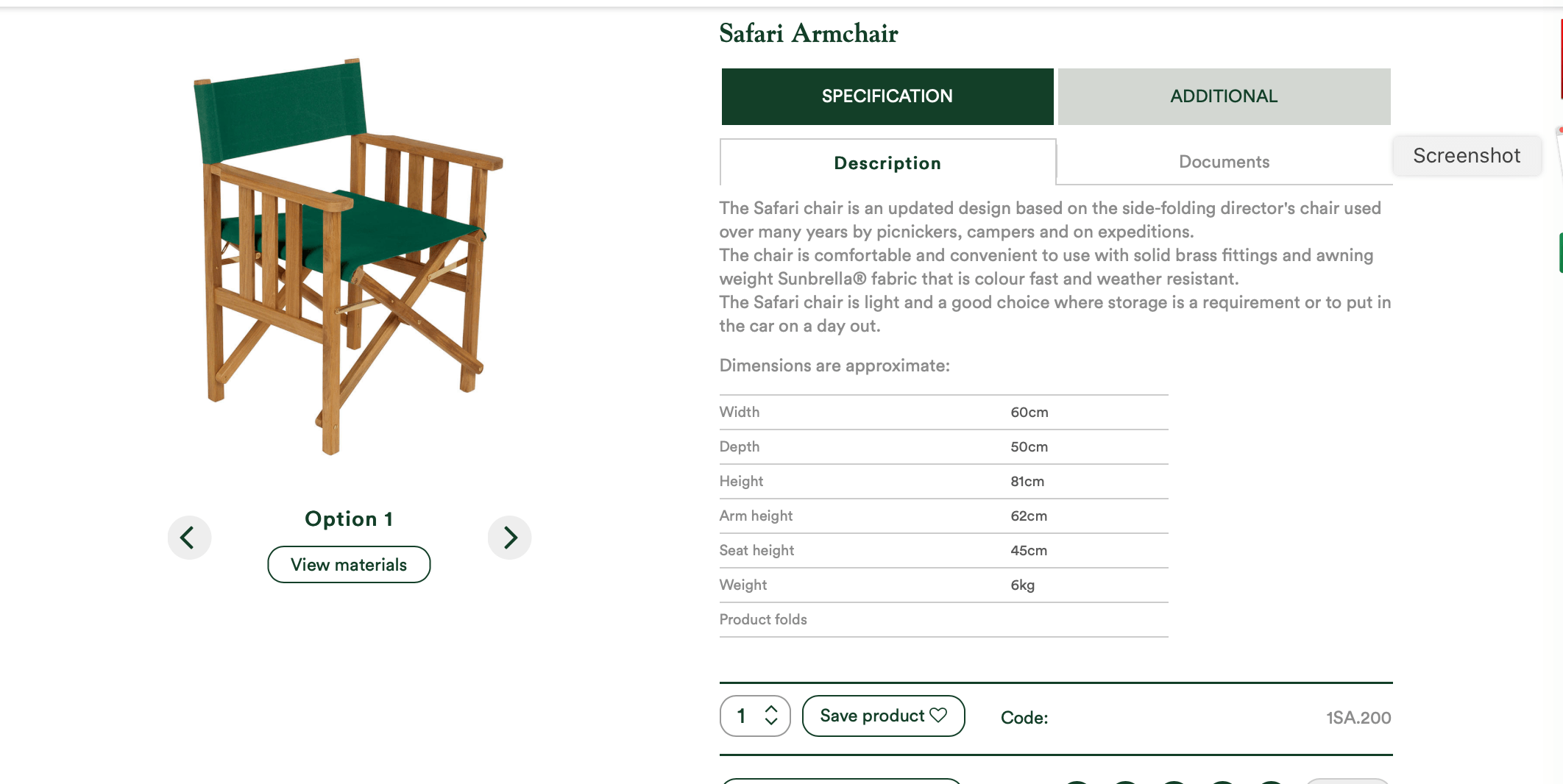Click the Safari Armchair product title
This screenshot has height=784, width=1563.
click(x=809, y=33)
